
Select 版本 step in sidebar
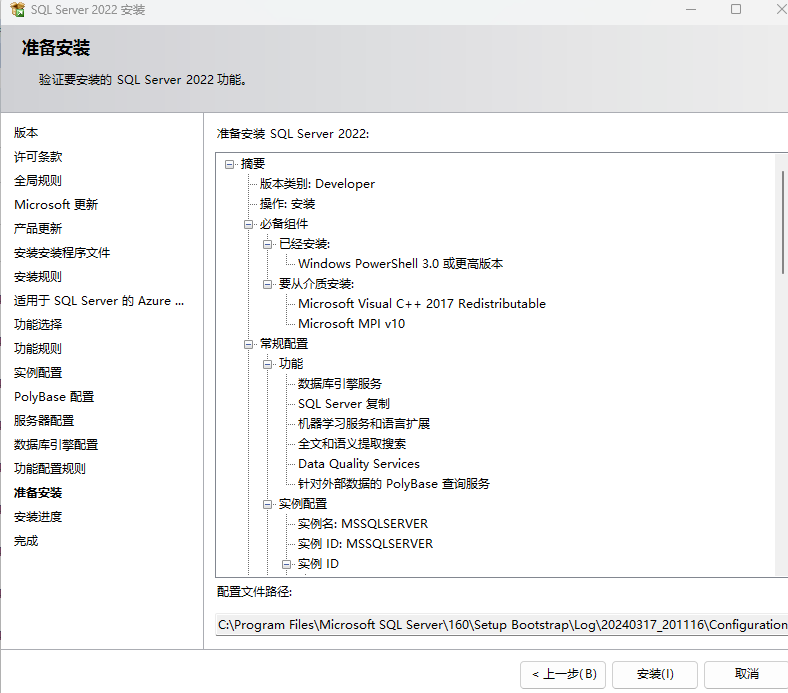tap(26, 133)
